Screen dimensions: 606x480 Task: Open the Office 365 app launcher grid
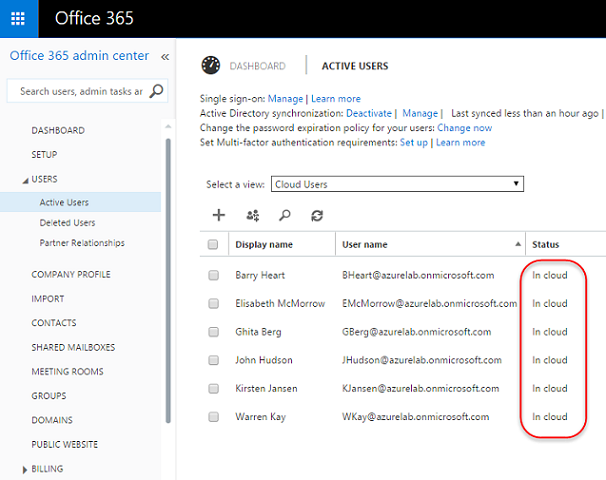point(18,18)
